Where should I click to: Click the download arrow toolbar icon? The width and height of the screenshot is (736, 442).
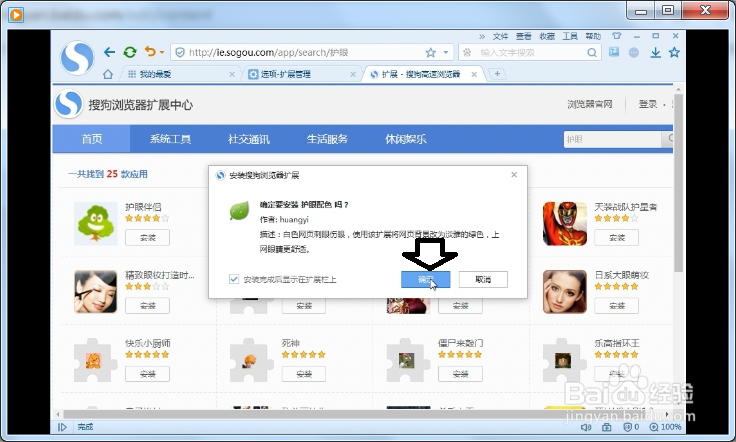click(656, 53)
